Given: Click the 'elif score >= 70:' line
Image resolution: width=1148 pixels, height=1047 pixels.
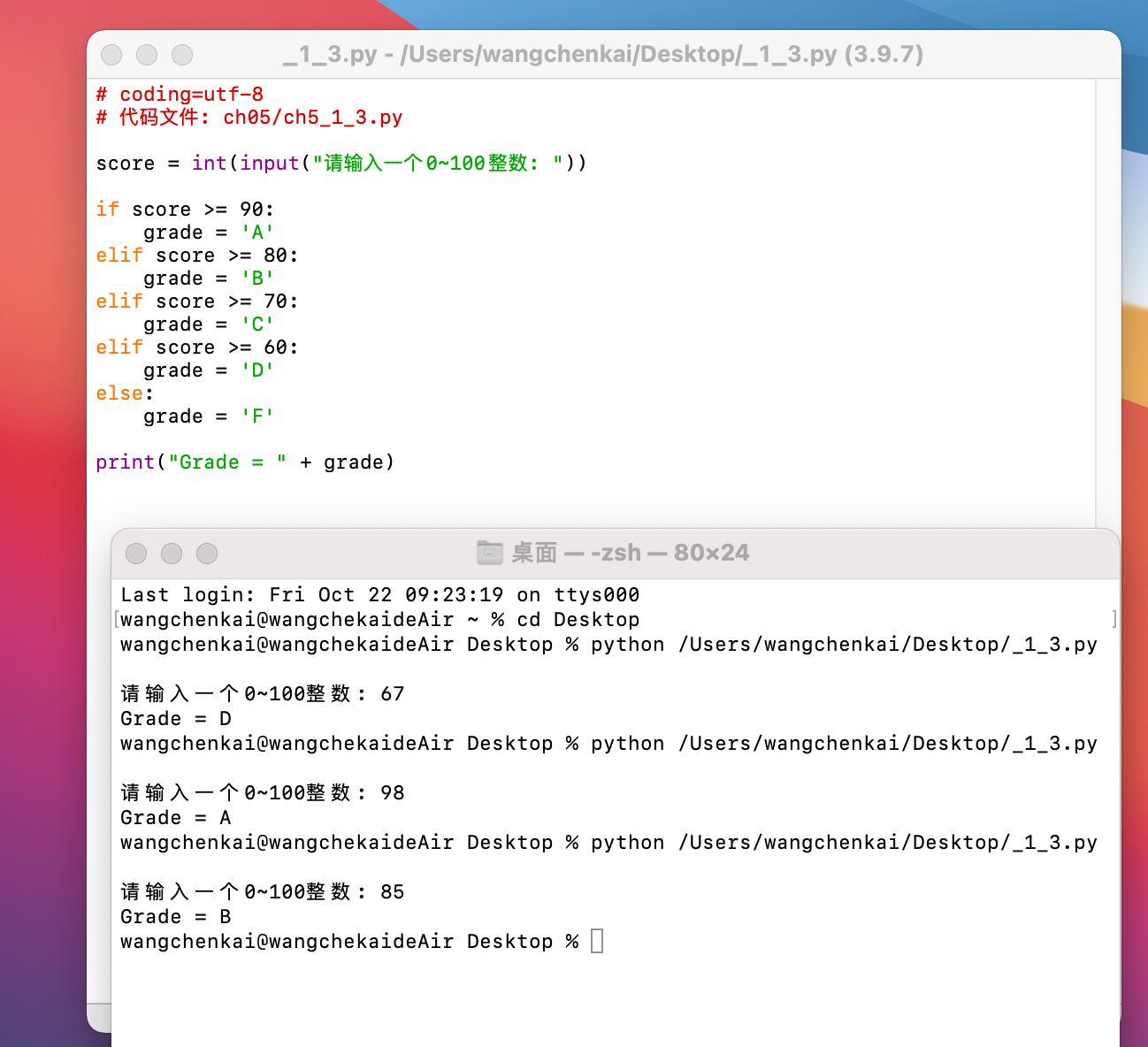Looking at the screenshot, I should pyautogui.click(x=197, y=302).
